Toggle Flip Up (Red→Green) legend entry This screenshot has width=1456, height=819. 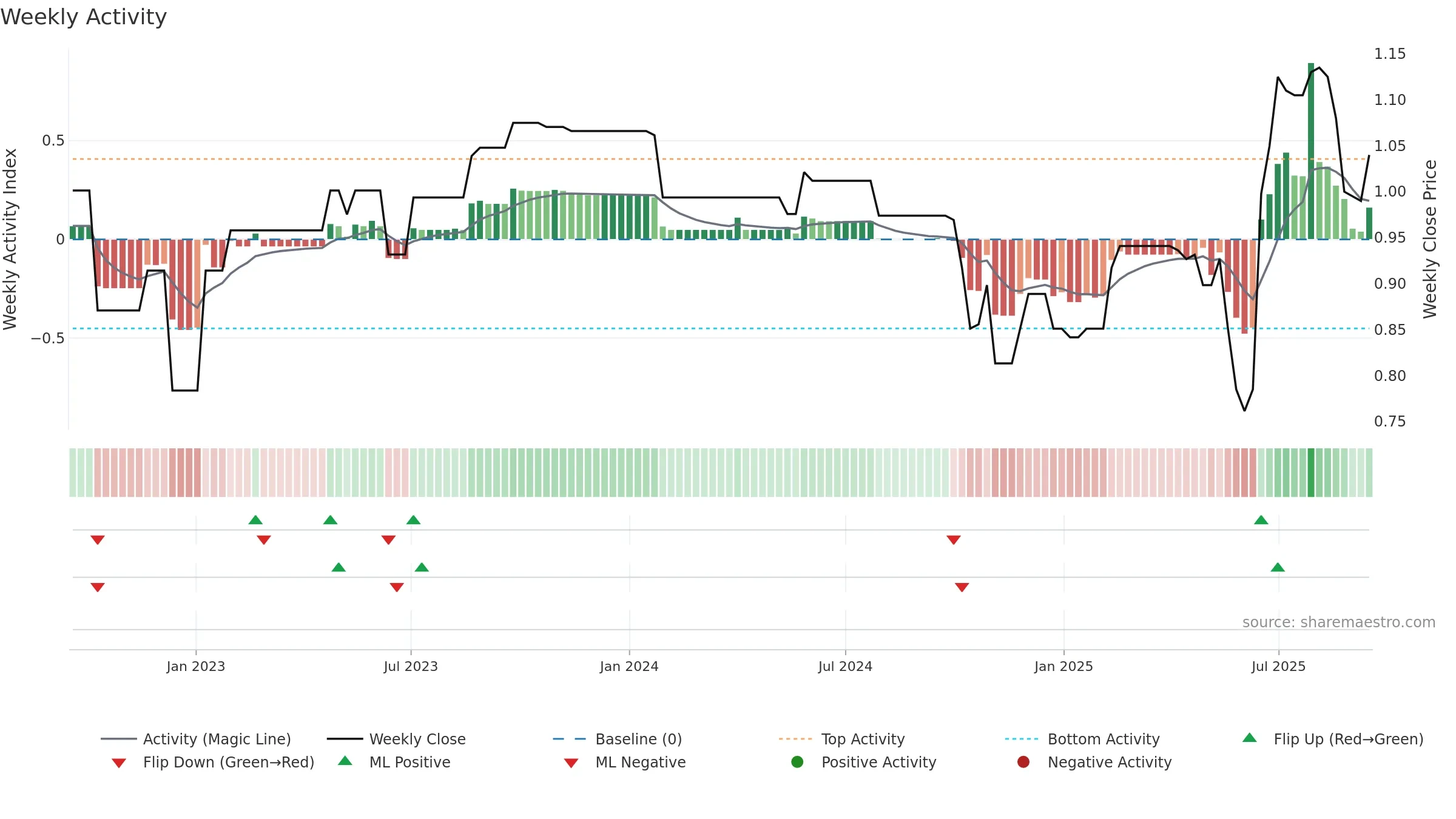(x=1333, y=739)
